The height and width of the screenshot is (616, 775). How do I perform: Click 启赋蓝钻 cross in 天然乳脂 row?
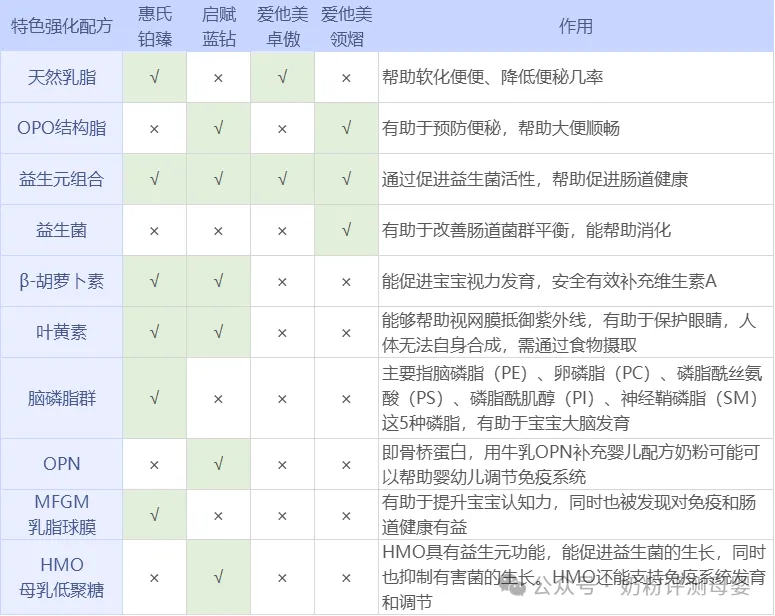(x=218, y=78)
